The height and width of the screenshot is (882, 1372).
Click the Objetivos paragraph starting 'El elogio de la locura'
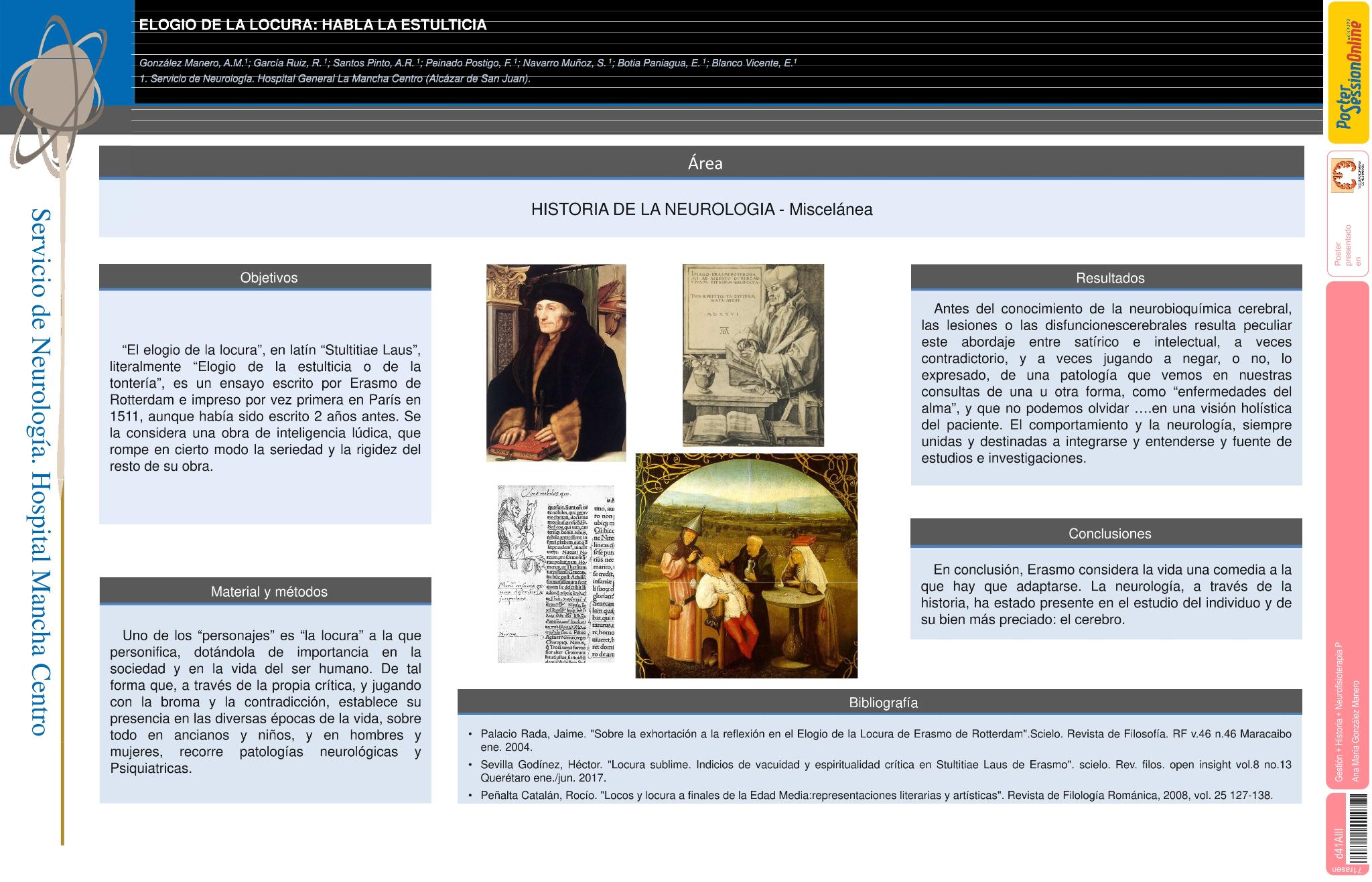[x=265, y=408]
